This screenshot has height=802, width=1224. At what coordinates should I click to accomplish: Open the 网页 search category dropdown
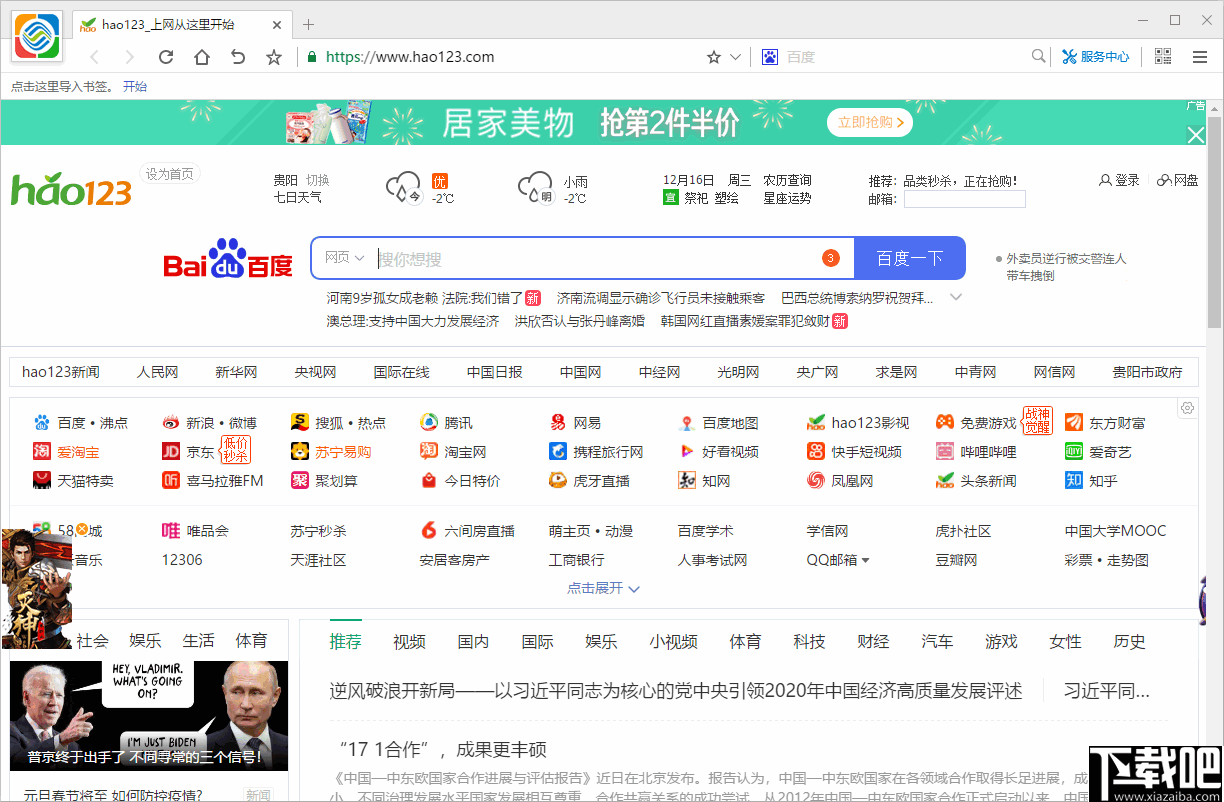(x=342, y=258)
